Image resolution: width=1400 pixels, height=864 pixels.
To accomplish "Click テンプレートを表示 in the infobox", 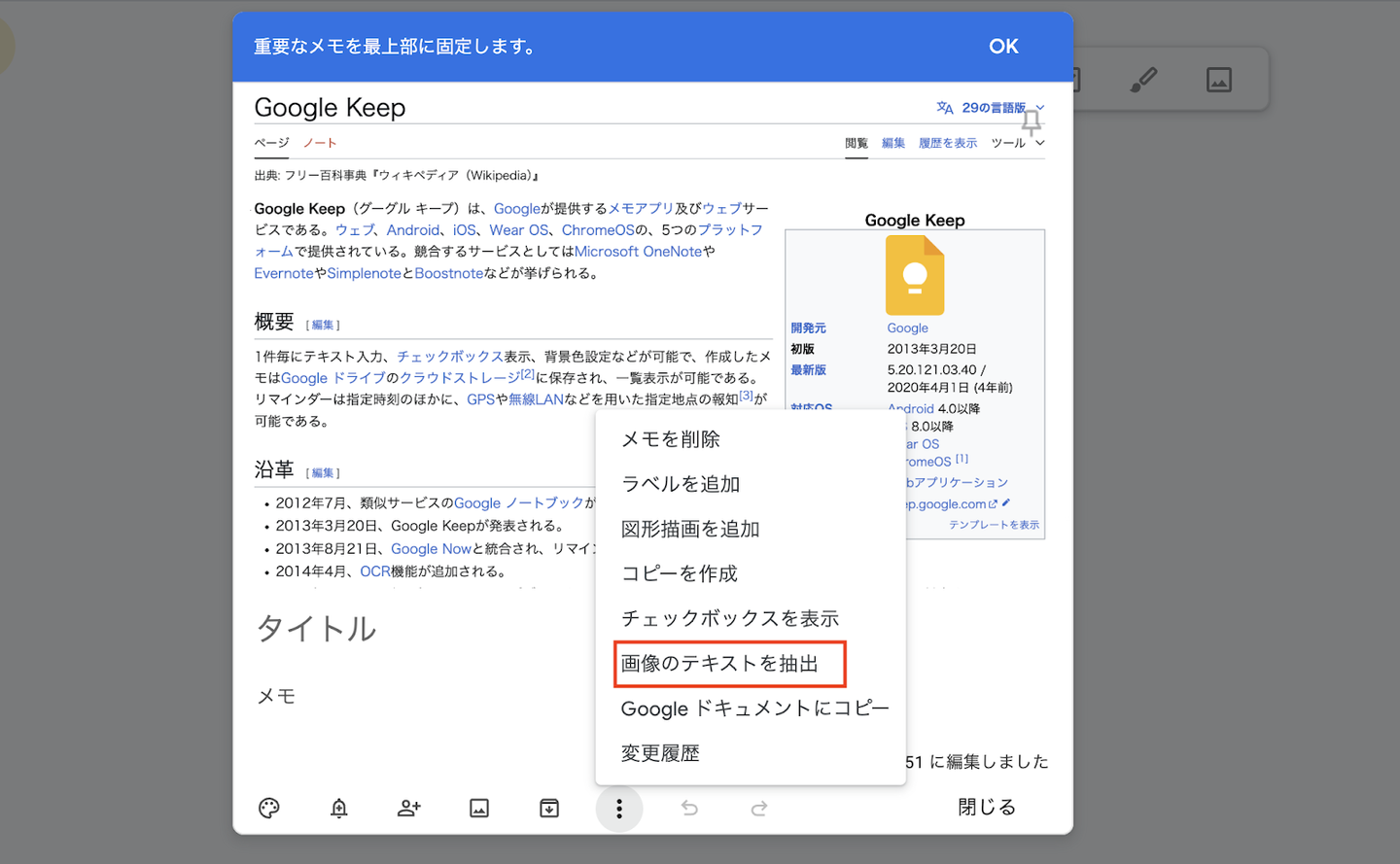I will click(x=994, y=525).
